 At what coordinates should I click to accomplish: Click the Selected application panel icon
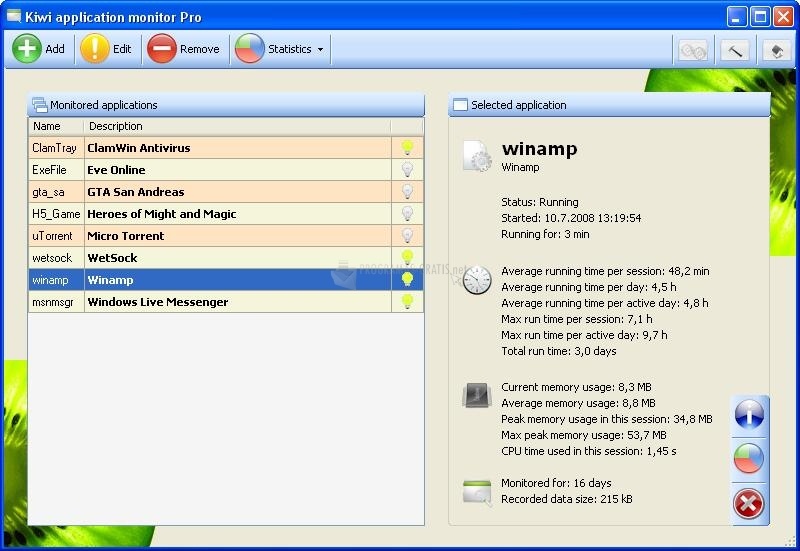click(460, 105)
